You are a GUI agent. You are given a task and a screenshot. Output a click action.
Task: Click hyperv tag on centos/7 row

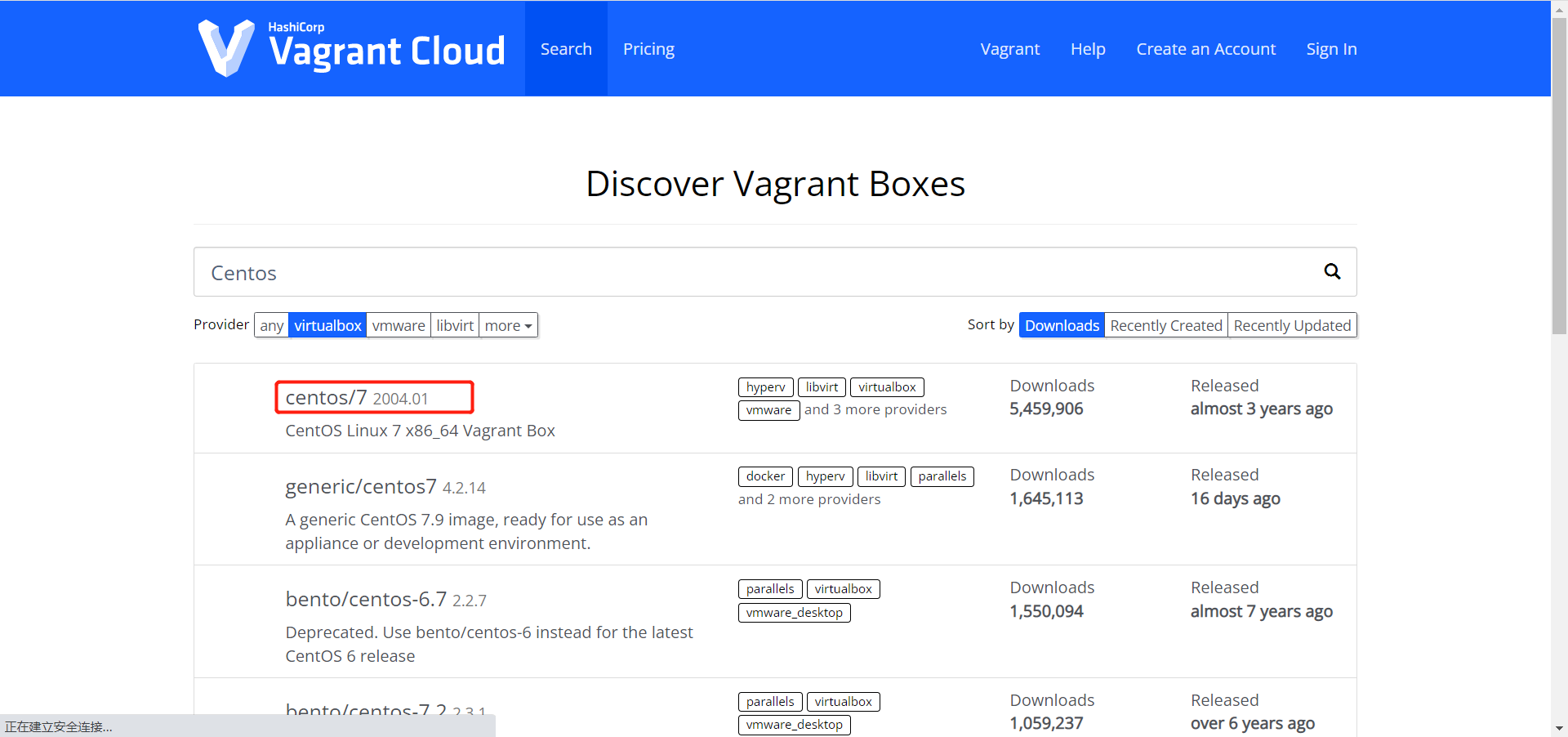[x=766, y=387]
